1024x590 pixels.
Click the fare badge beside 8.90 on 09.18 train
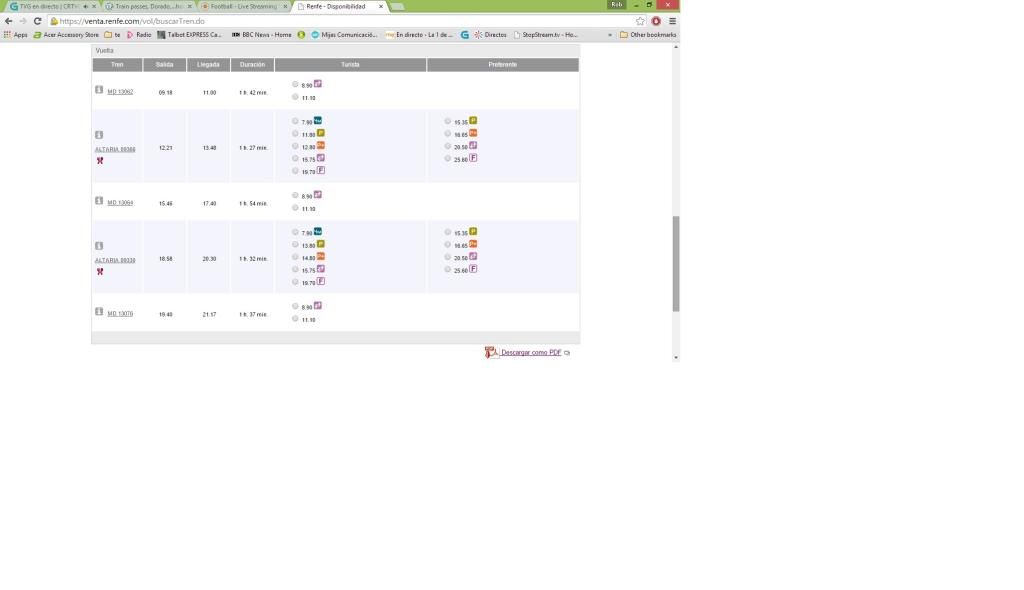coord(318,84)
